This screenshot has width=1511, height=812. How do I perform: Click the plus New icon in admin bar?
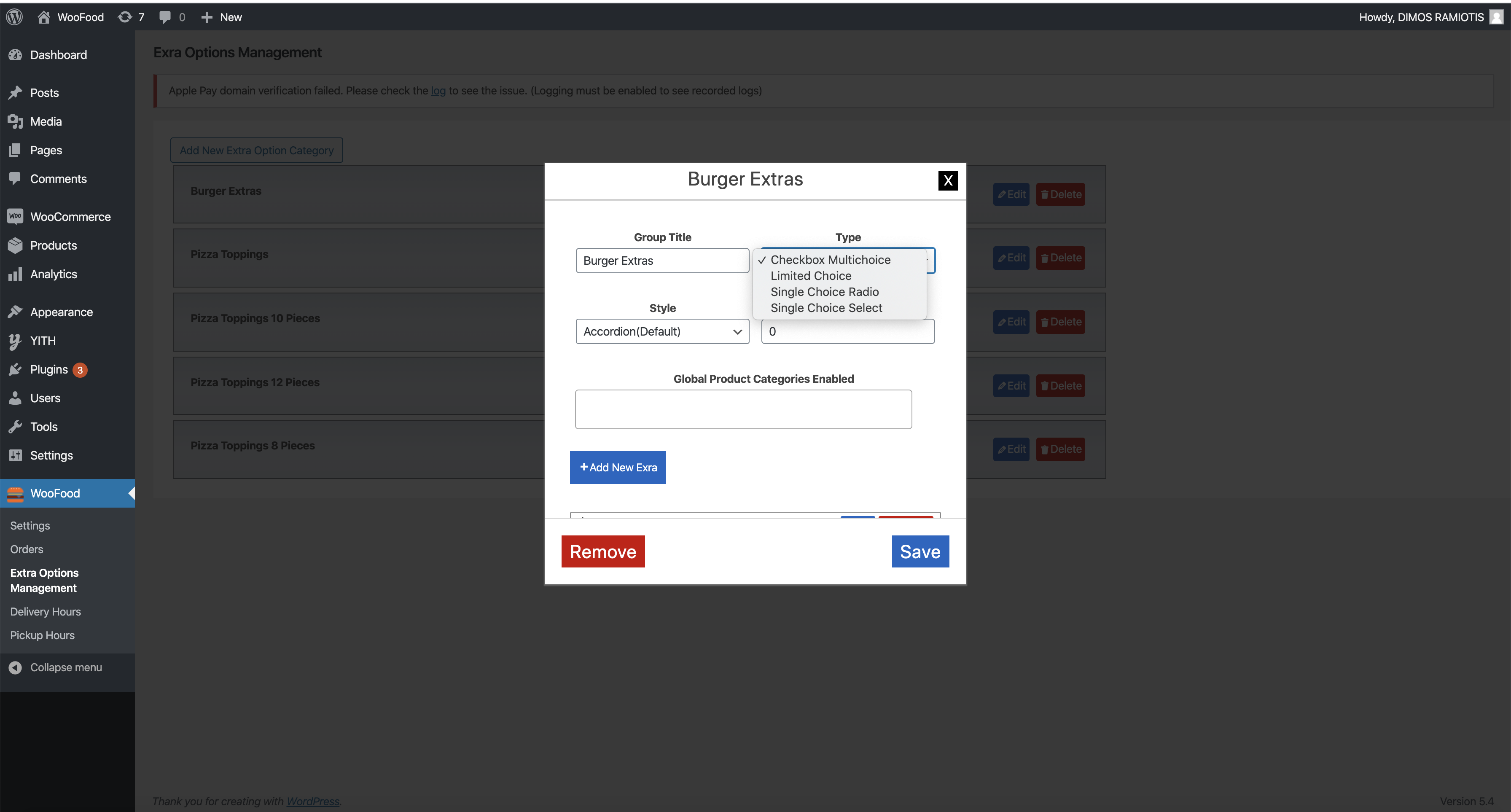pos(207,17)
